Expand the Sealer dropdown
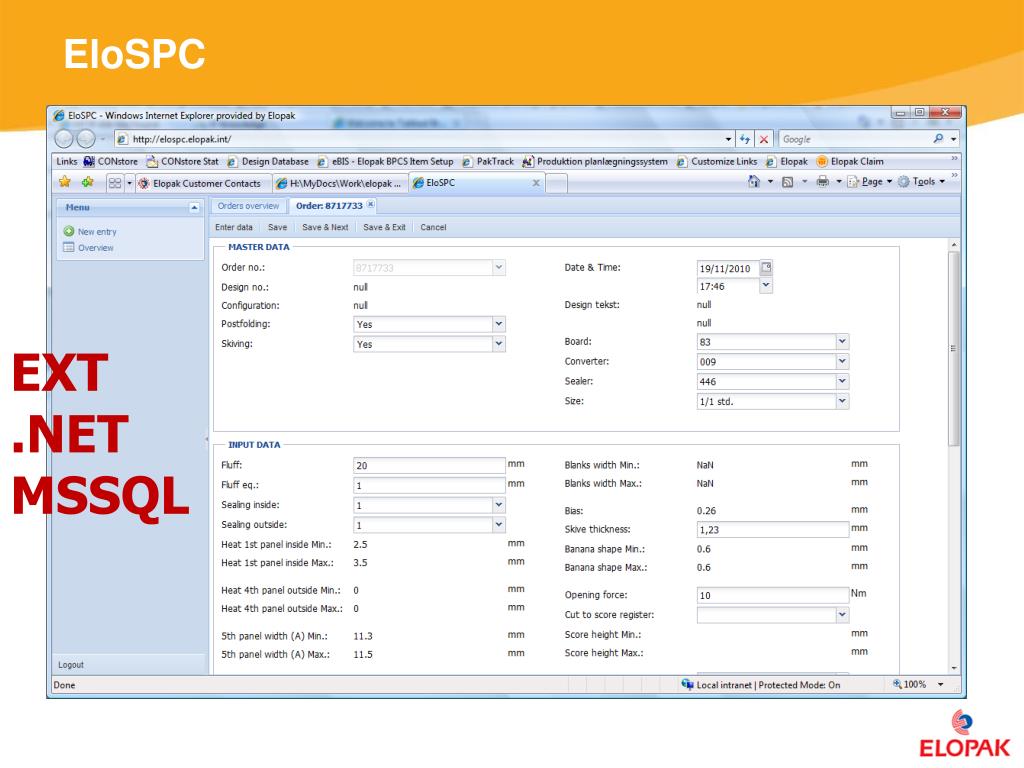This screenshot has width=1024, height=768. (842, 381)
